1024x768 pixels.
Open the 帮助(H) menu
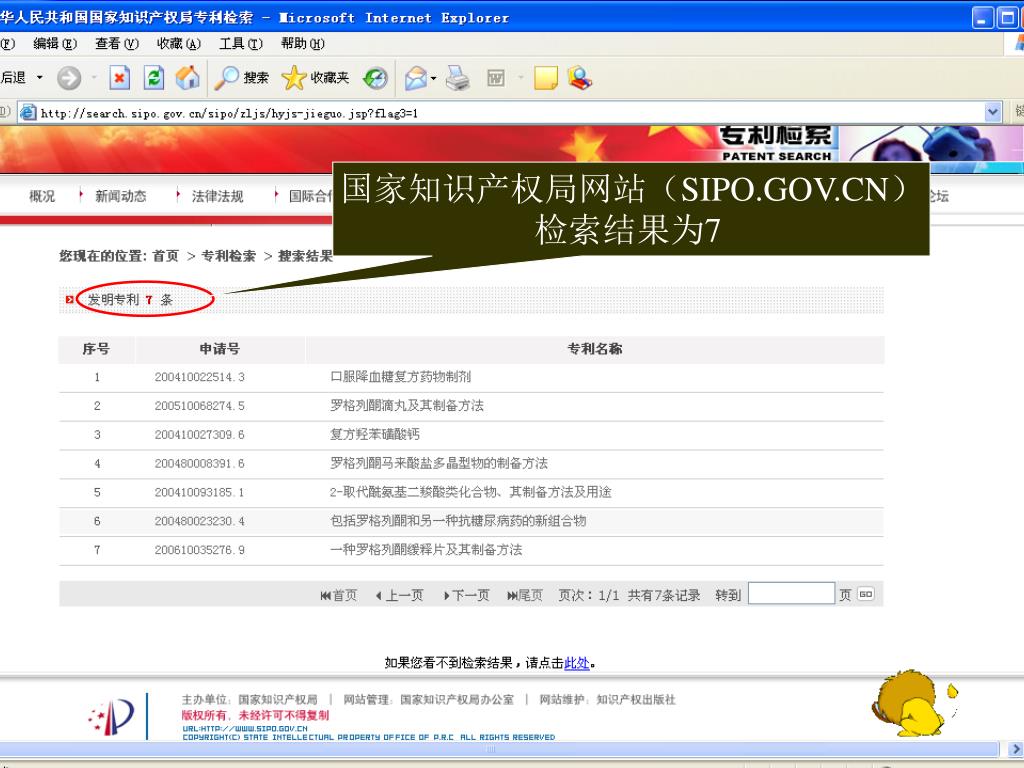[x=303, y=44]
